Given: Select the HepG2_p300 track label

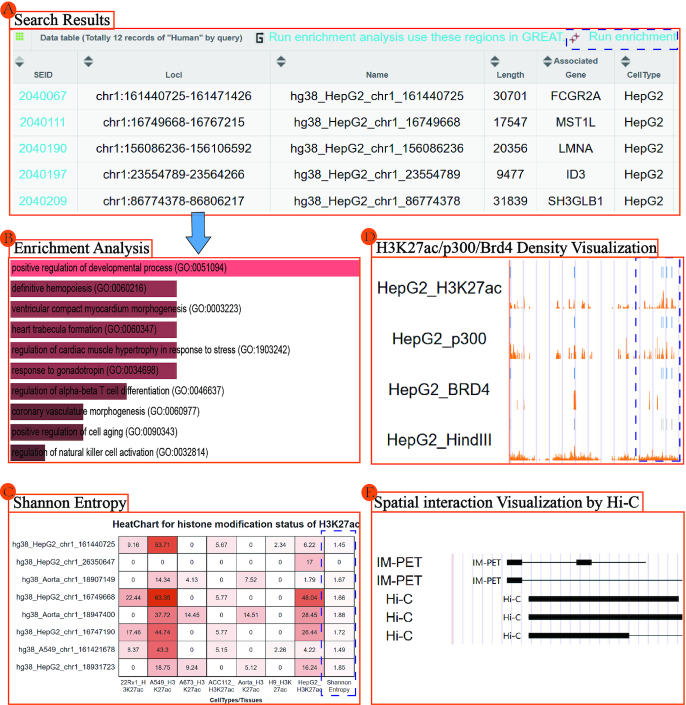Looking at the screenshot, I should pyautogui.click(x=439, y=340).
